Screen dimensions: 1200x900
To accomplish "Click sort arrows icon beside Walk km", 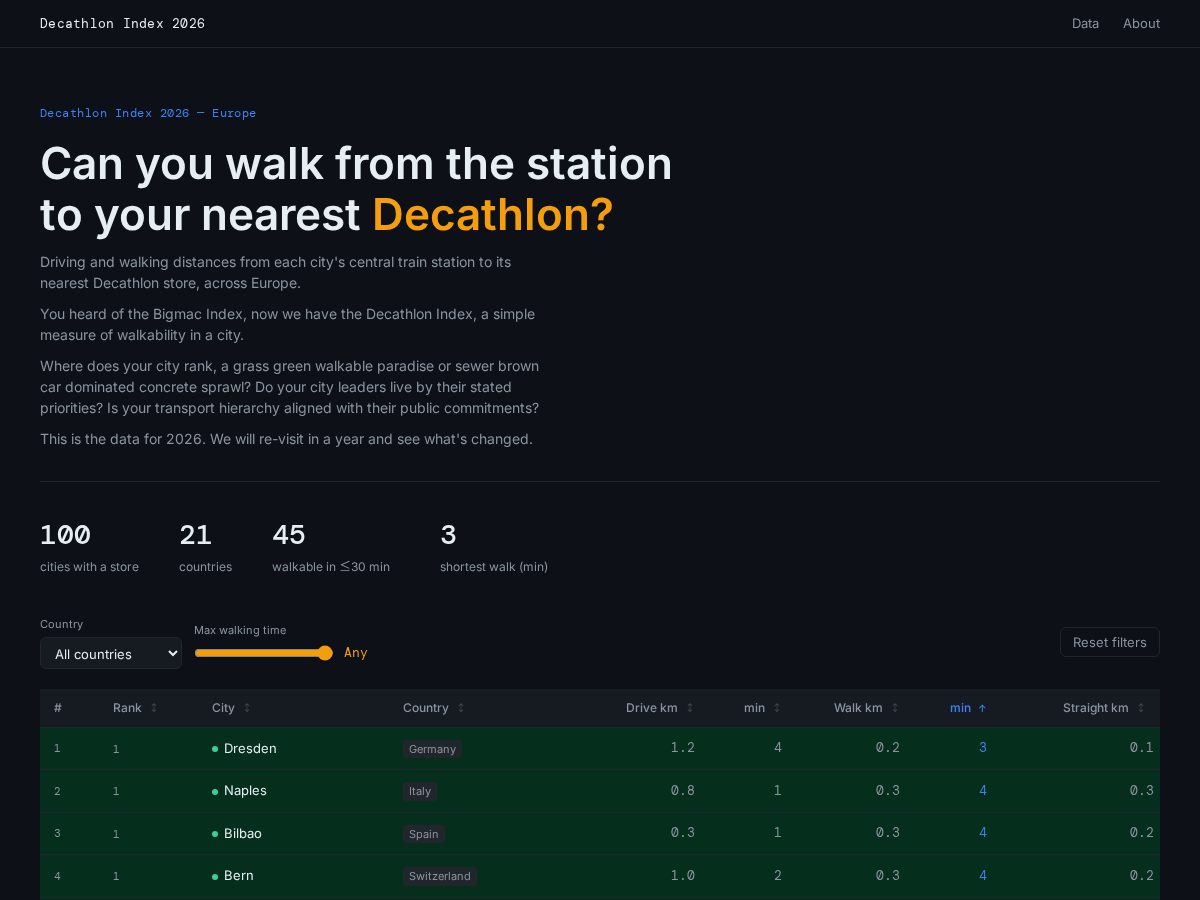I will pyautogui.click(x=895, y=708).
